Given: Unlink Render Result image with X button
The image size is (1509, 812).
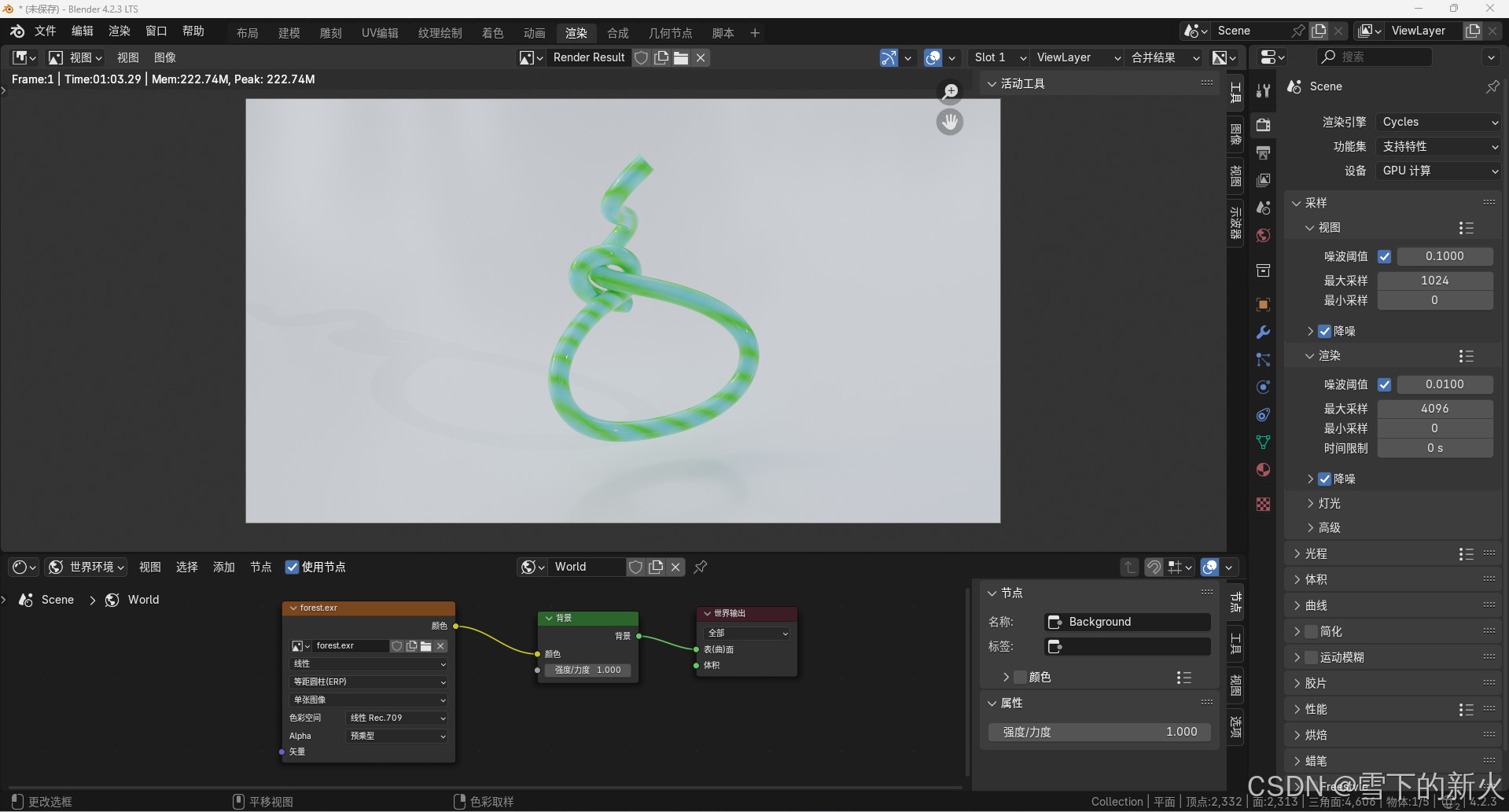Looking at the screenshot, I should [x=701, y=57].
